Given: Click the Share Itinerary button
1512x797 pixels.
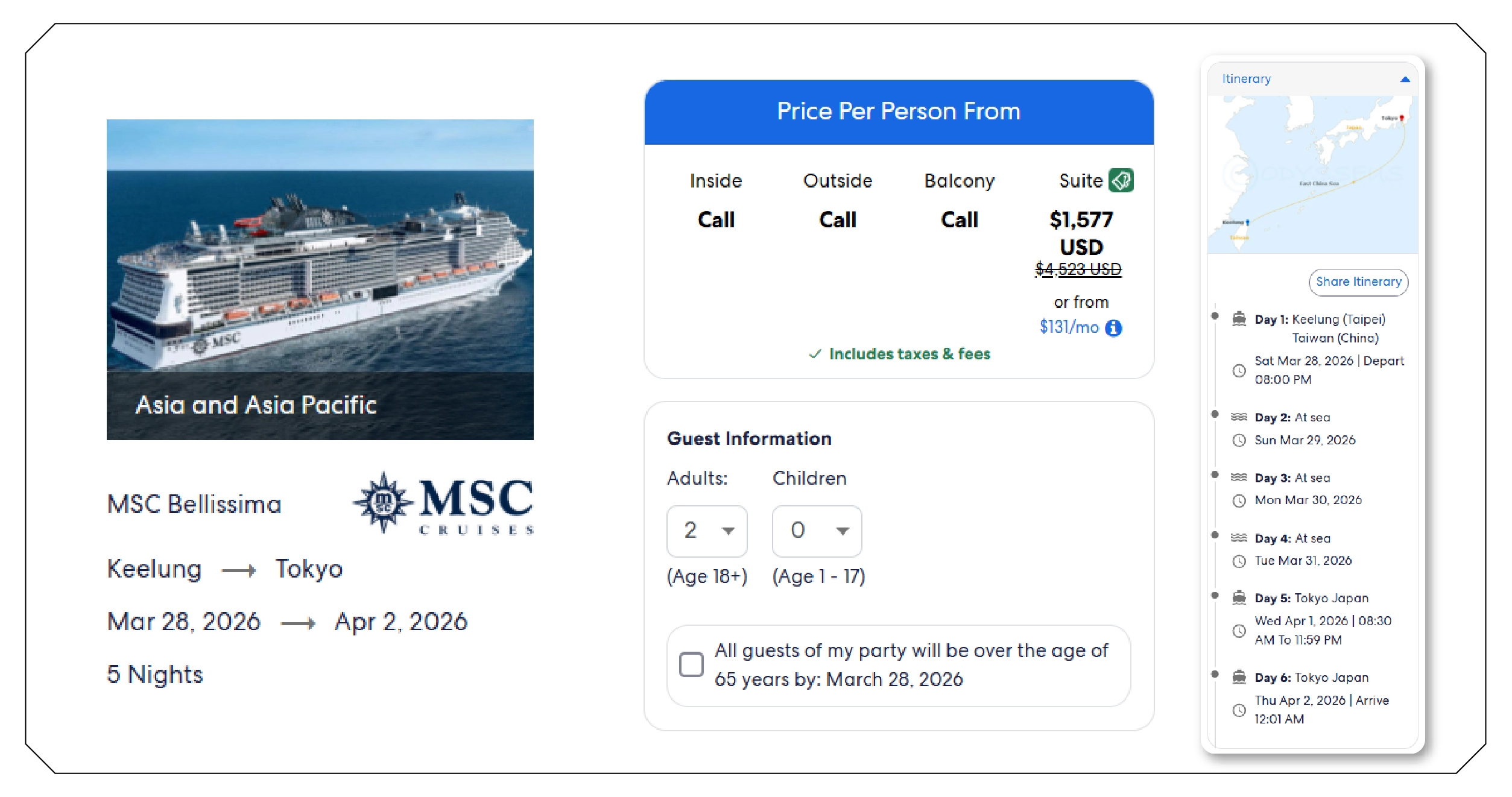Looking at the screenshot, I should (1358, 282).
